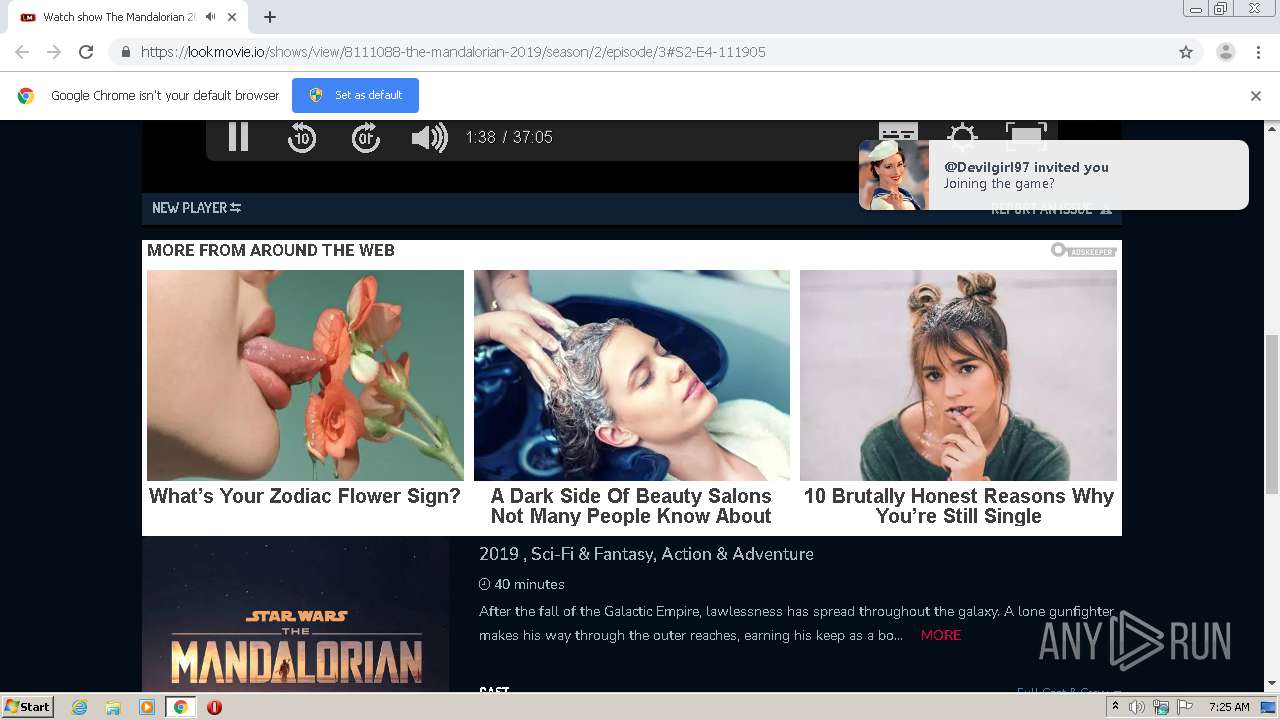This screenshot has height=720, width=1280.
Task: Open the subtitles/captions menu in the player
Action: (898, 133)
